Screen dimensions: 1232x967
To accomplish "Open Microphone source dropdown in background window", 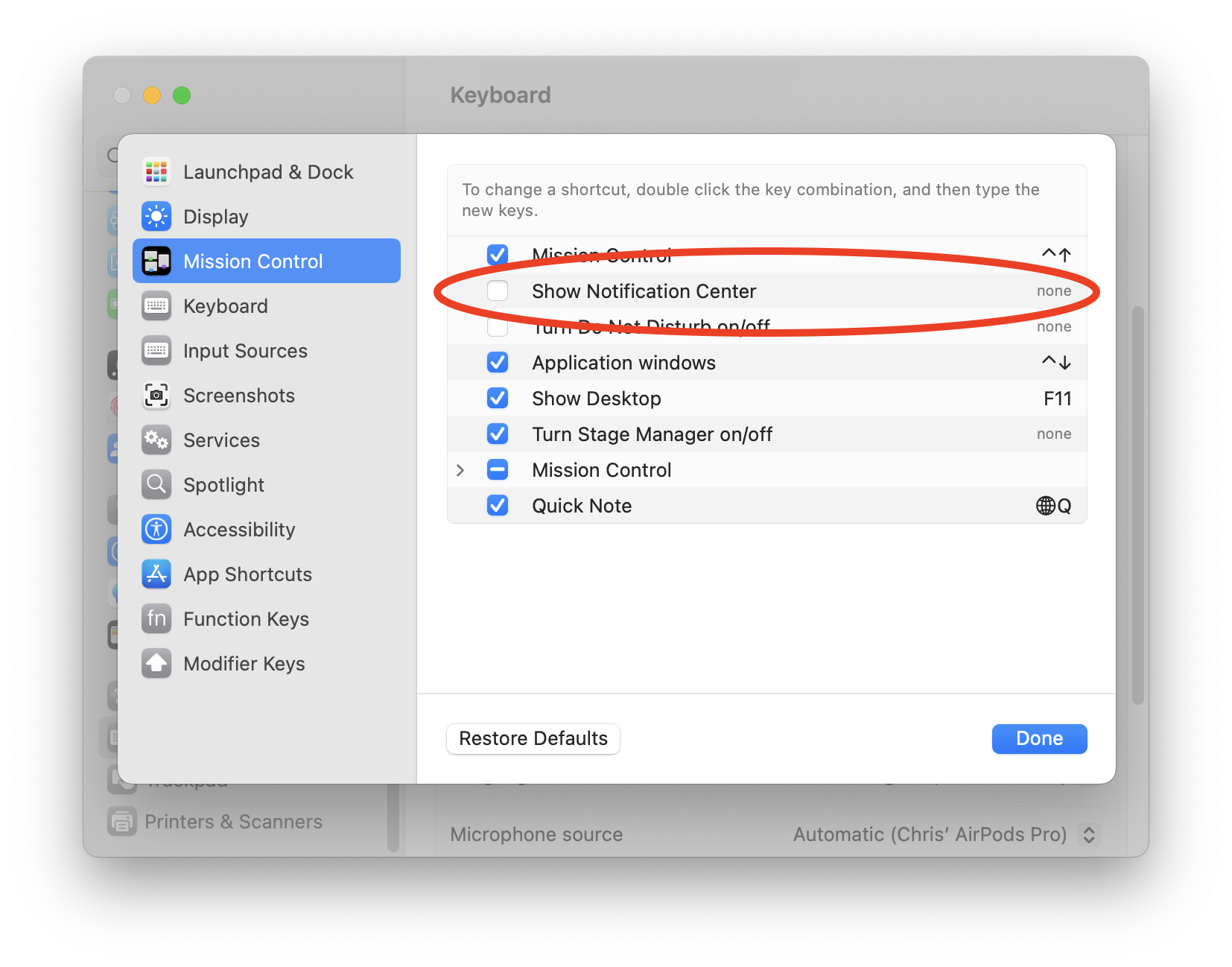I will (1088, 834).
